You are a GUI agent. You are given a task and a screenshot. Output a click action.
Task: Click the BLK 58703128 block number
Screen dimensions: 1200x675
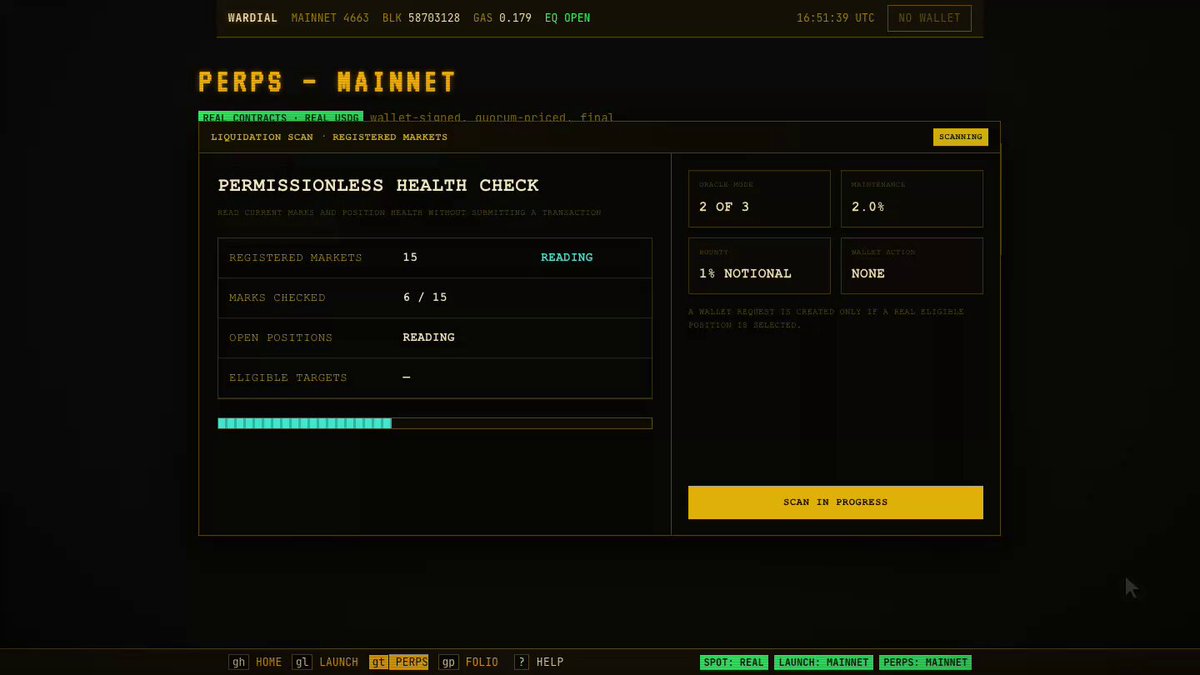[x=421, y=18]
